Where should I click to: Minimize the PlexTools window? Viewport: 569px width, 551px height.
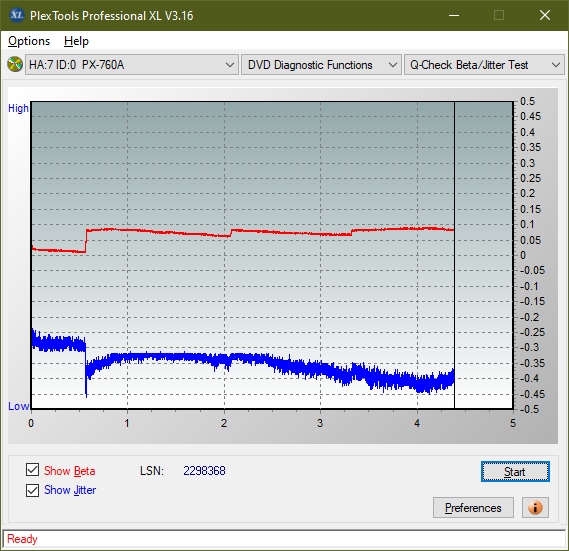click(454, 15)
